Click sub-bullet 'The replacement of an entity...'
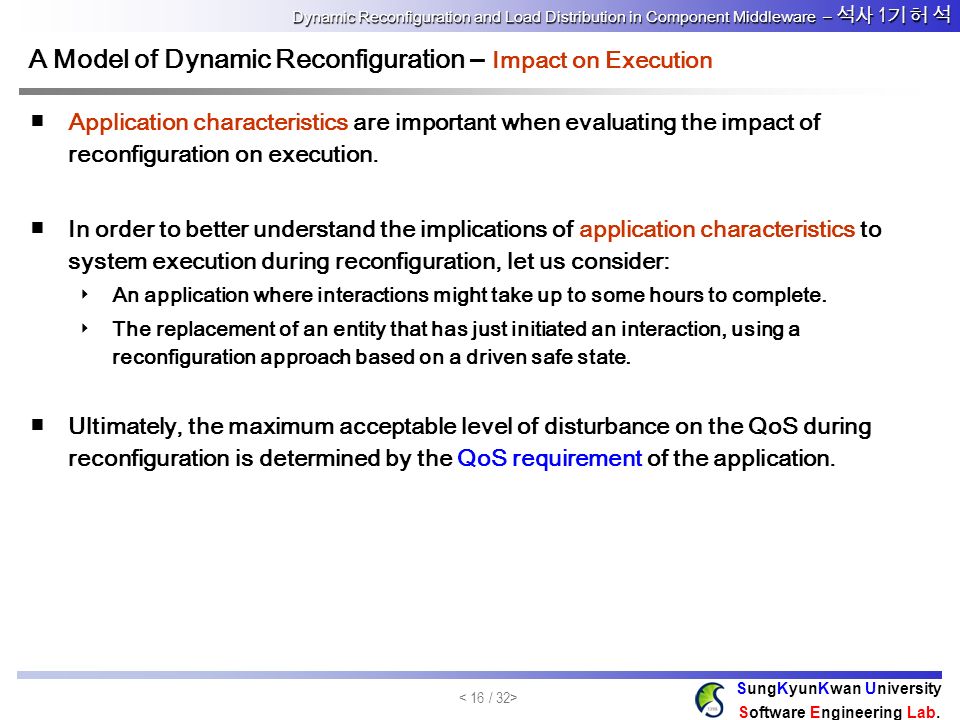 tap(456, 329)
